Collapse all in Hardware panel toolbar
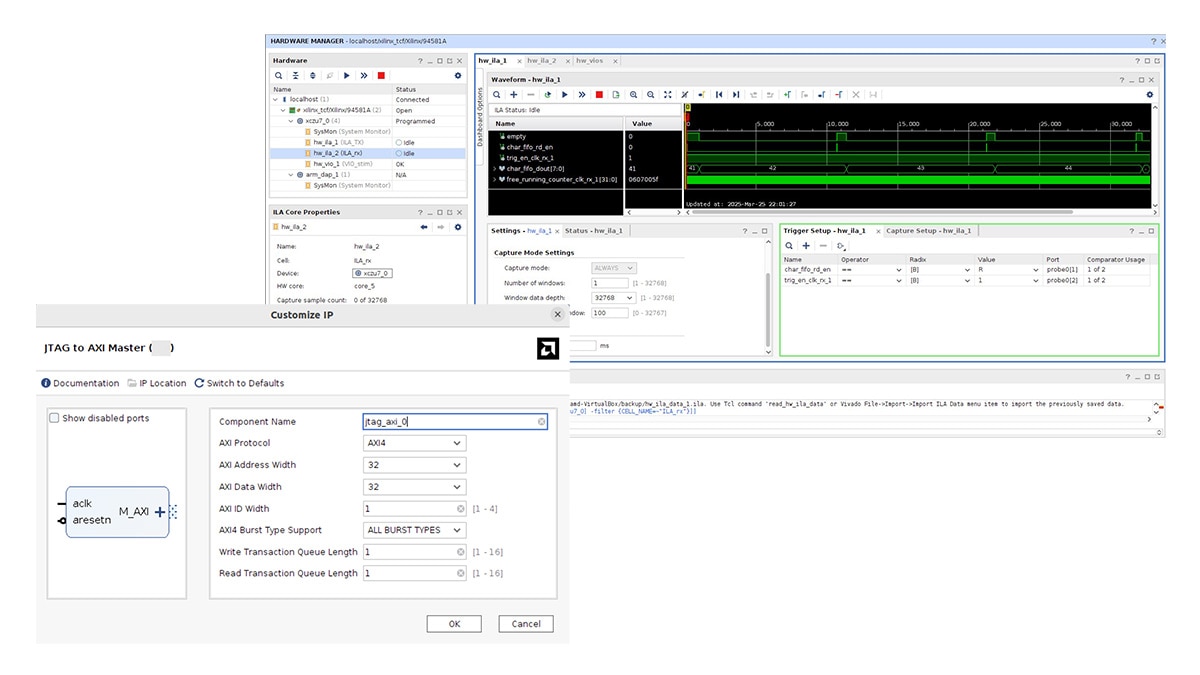The height and width of the screenshot is (675, 1200). 296,75
